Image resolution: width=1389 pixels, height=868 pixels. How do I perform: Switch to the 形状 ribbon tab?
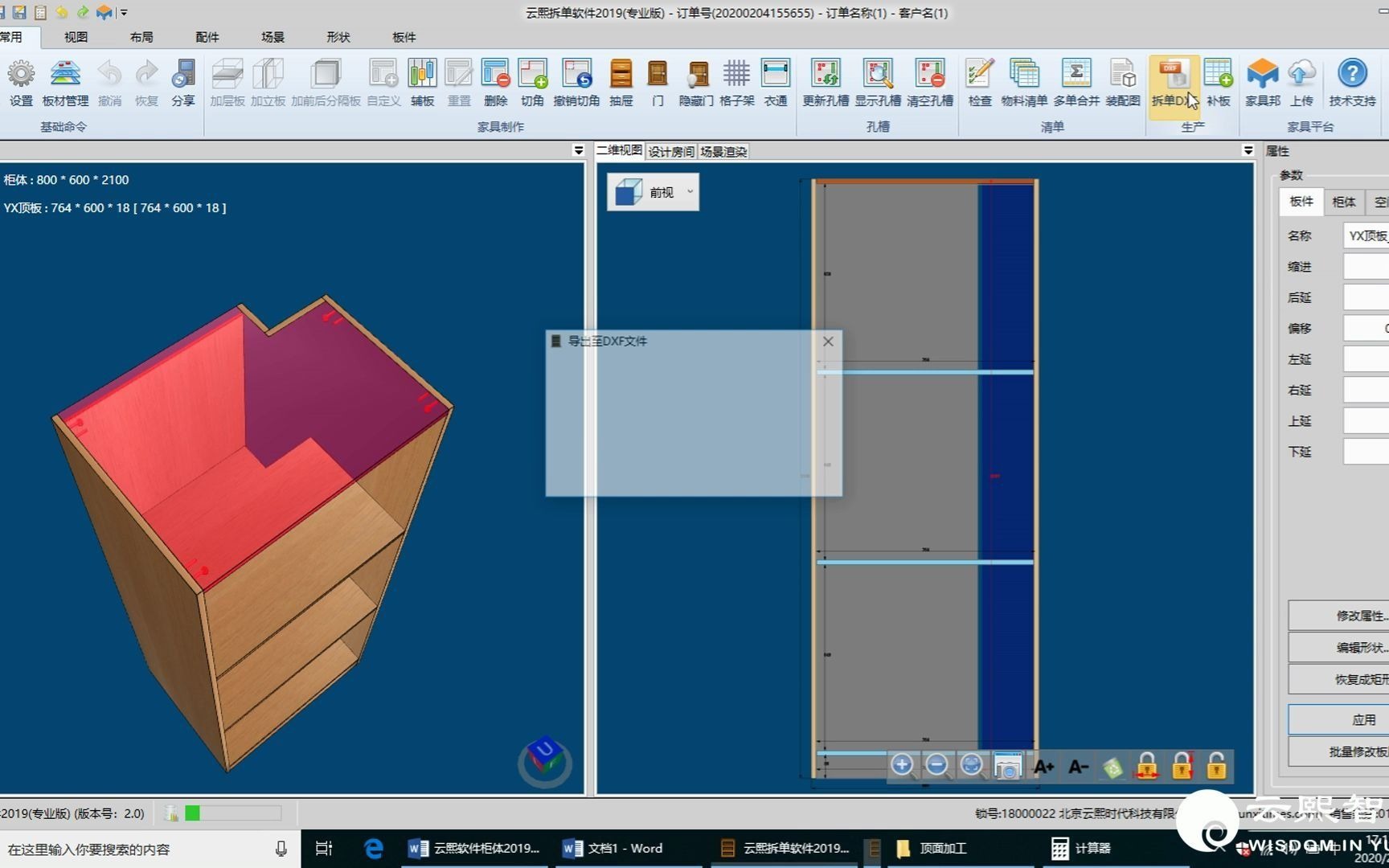coord(338,37)
